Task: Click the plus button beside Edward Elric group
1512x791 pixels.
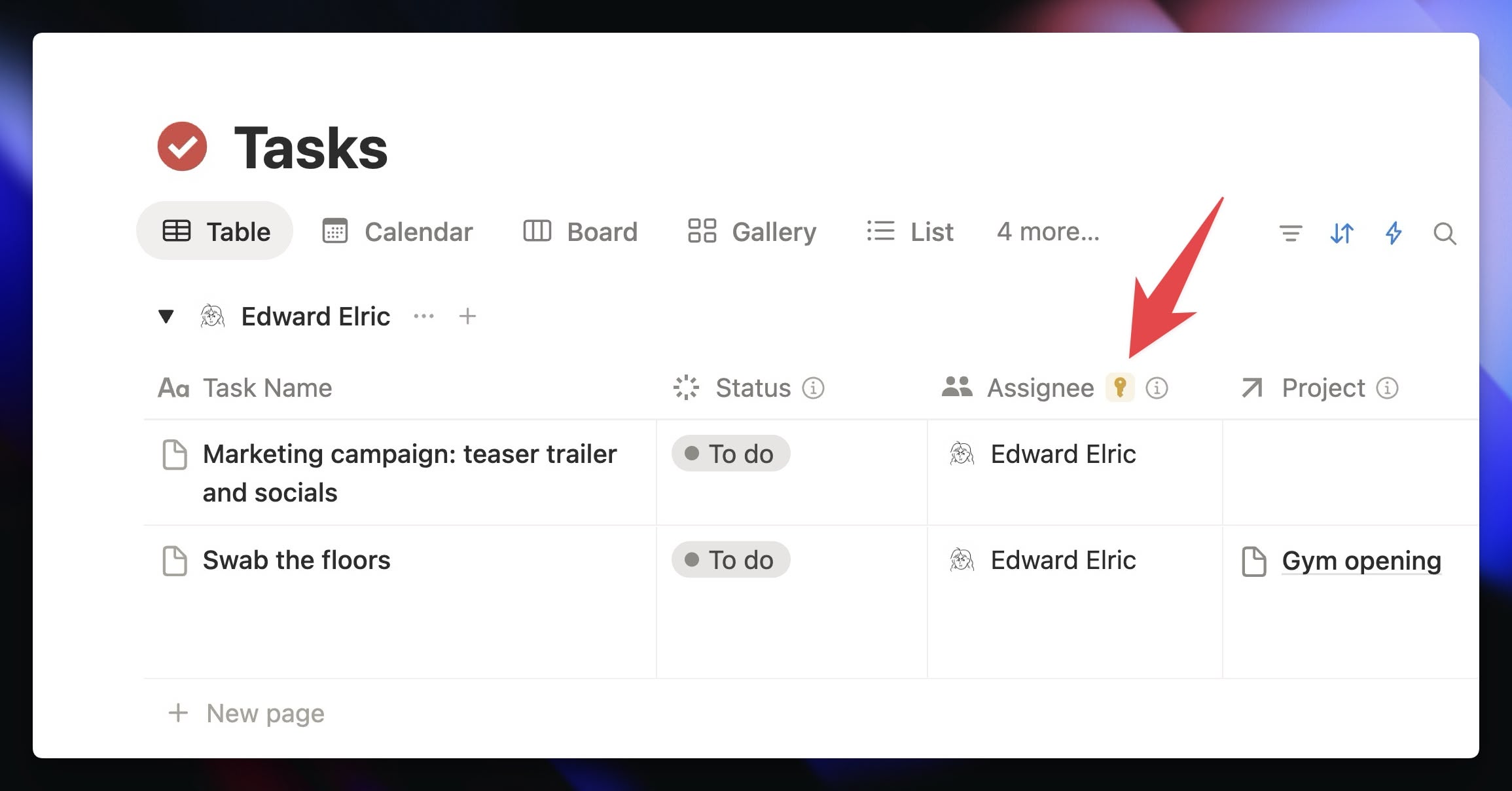Action: coord(467,317)
